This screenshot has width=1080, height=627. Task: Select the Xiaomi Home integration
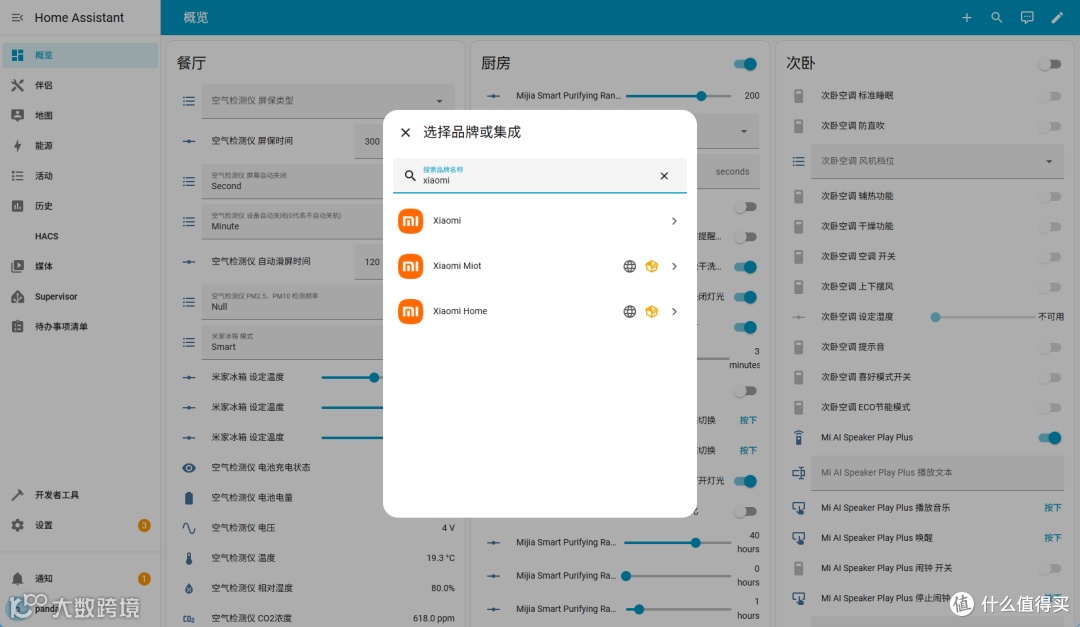coord(539,311)
